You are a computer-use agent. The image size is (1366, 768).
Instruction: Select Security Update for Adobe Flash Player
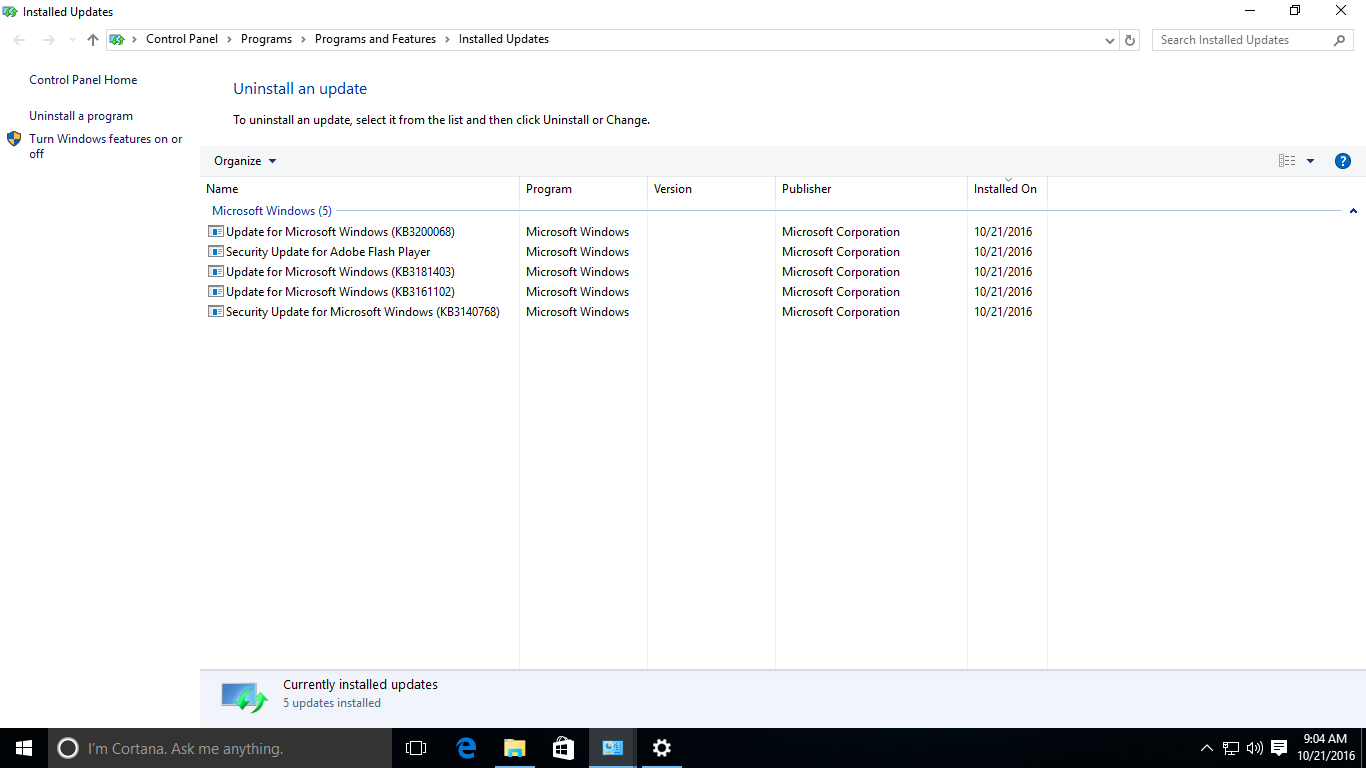coord(328,252)
